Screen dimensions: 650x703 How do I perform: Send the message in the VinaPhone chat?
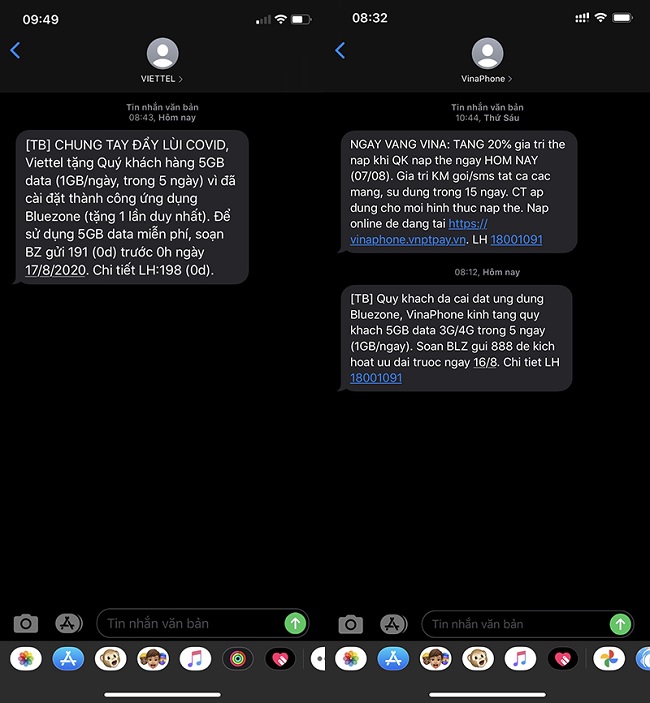click(619, 624)
